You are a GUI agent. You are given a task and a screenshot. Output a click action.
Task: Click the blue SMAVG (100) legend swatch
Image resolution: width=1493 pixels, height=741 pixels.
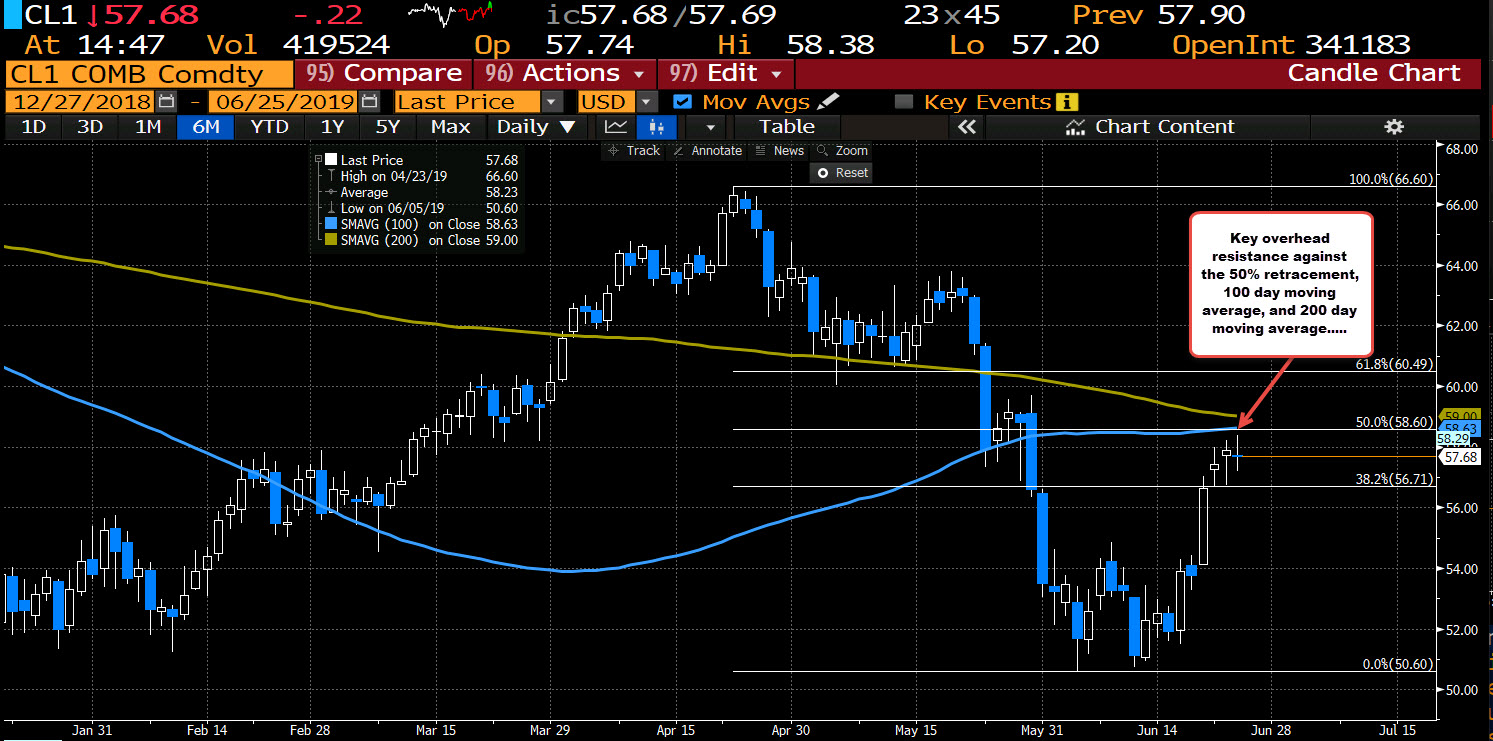(332, 224)
